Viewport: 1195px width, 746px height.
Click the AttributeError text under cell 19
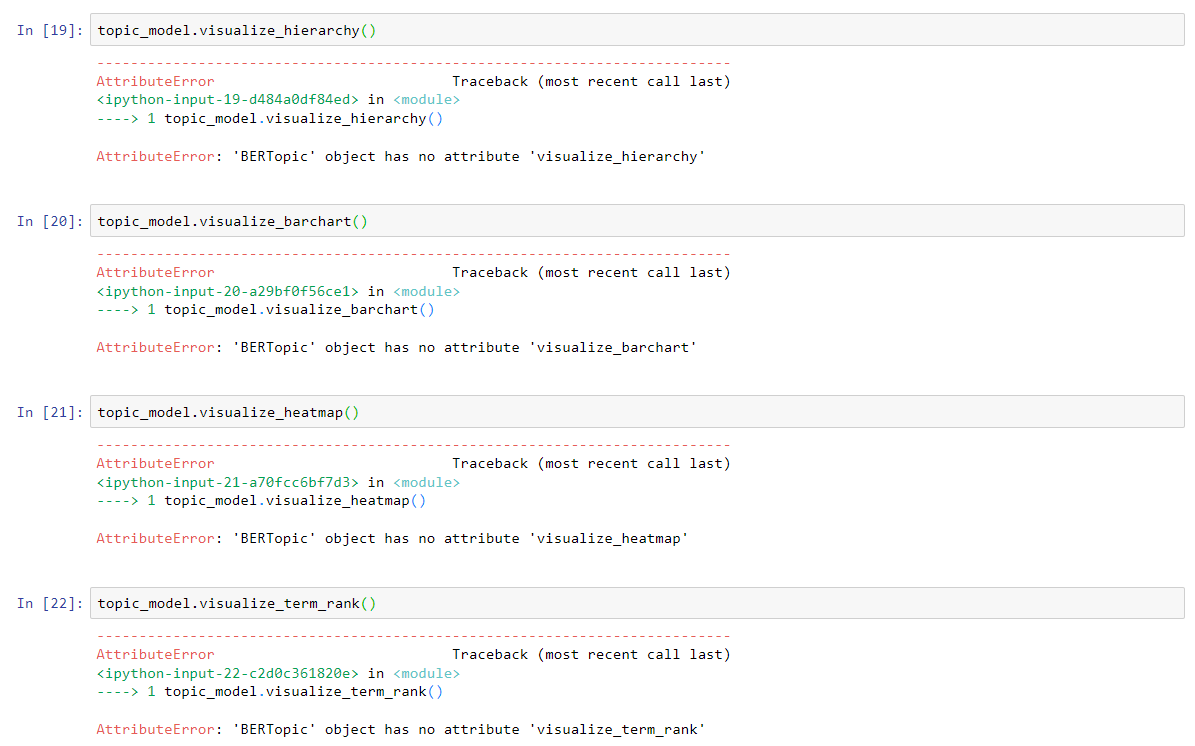[154, 81]
